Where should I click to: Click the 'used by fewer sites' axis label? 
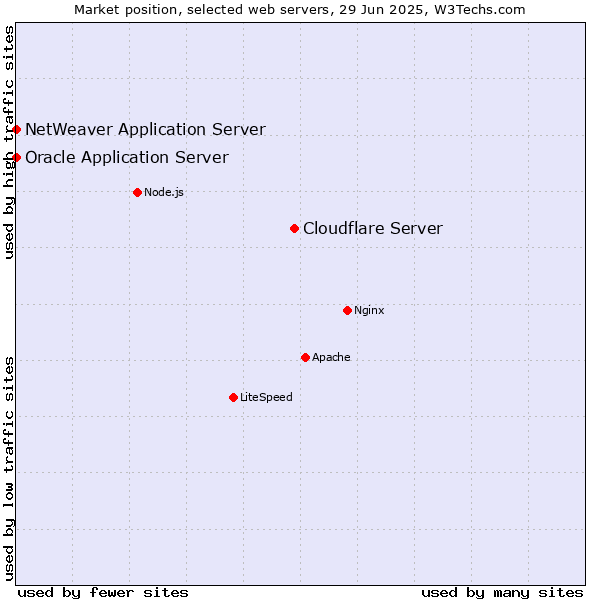(103, 593)
